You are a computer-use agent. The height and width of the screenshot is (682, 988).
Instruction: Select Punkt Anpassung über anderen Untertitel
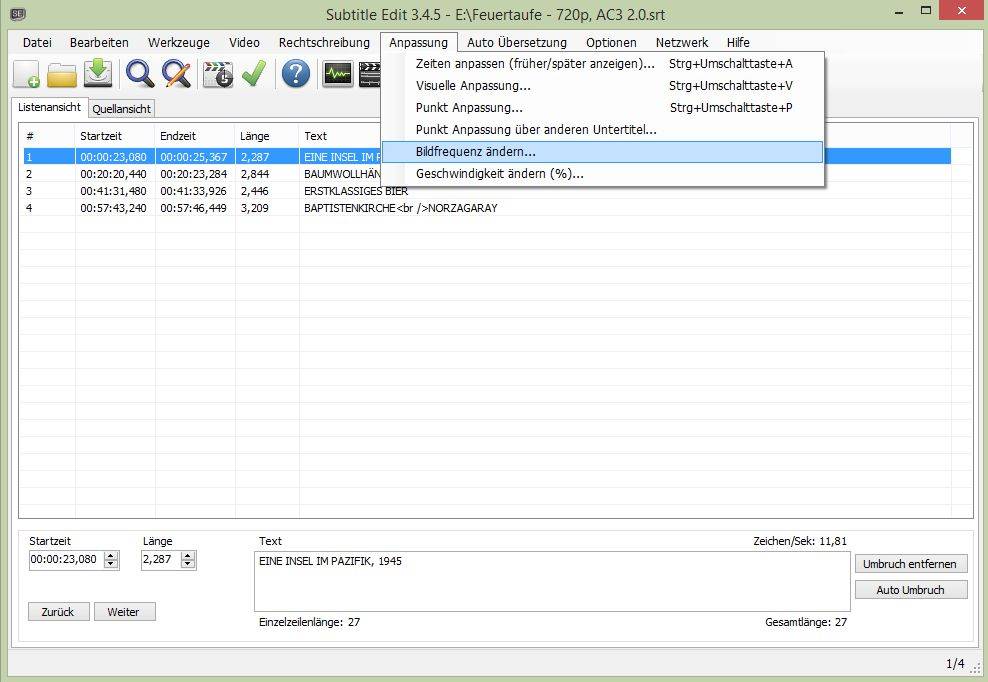click(602, 130)
